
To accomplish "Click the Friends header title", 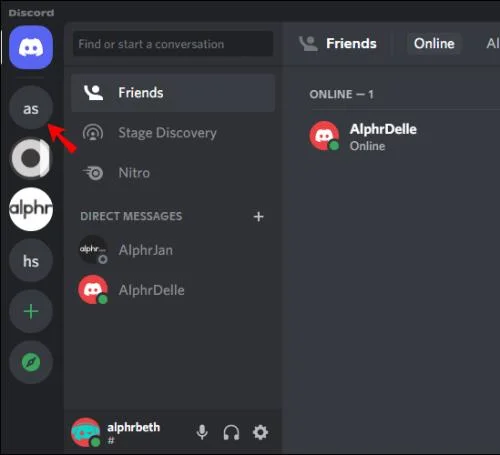I will click(x=351, y=43).
